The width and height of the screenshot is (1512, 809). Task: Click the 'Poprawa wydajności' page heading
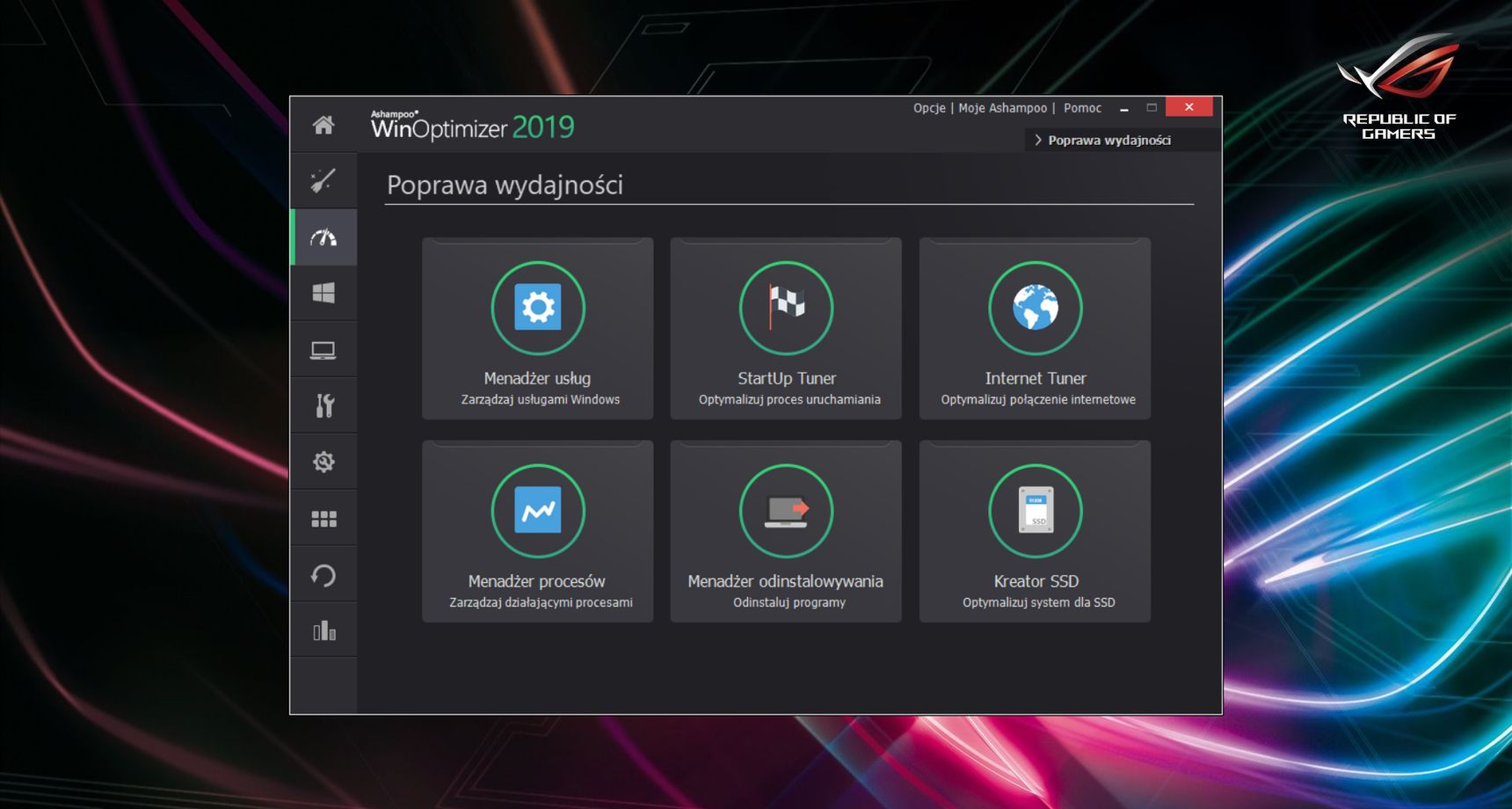click(505, 186)
